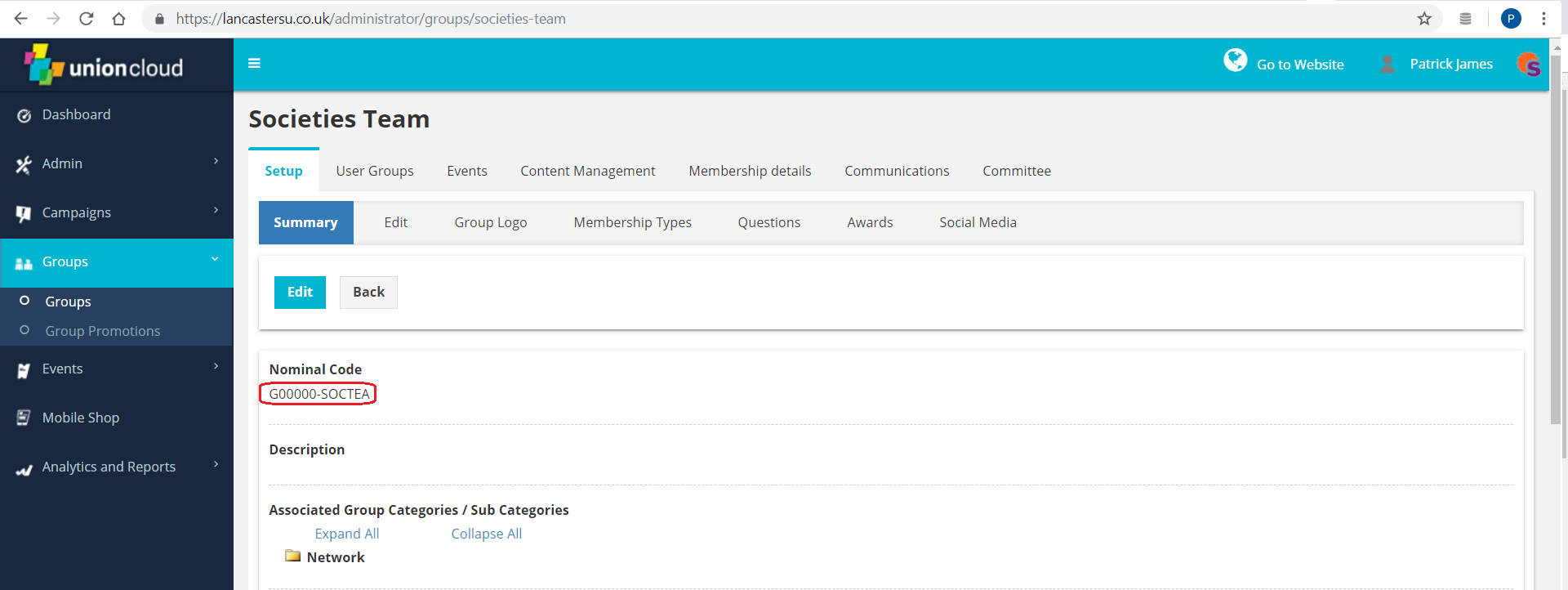Open the Questions sub-tab
The width and height of the screenshot is (1568, 590).
[769, 222]
